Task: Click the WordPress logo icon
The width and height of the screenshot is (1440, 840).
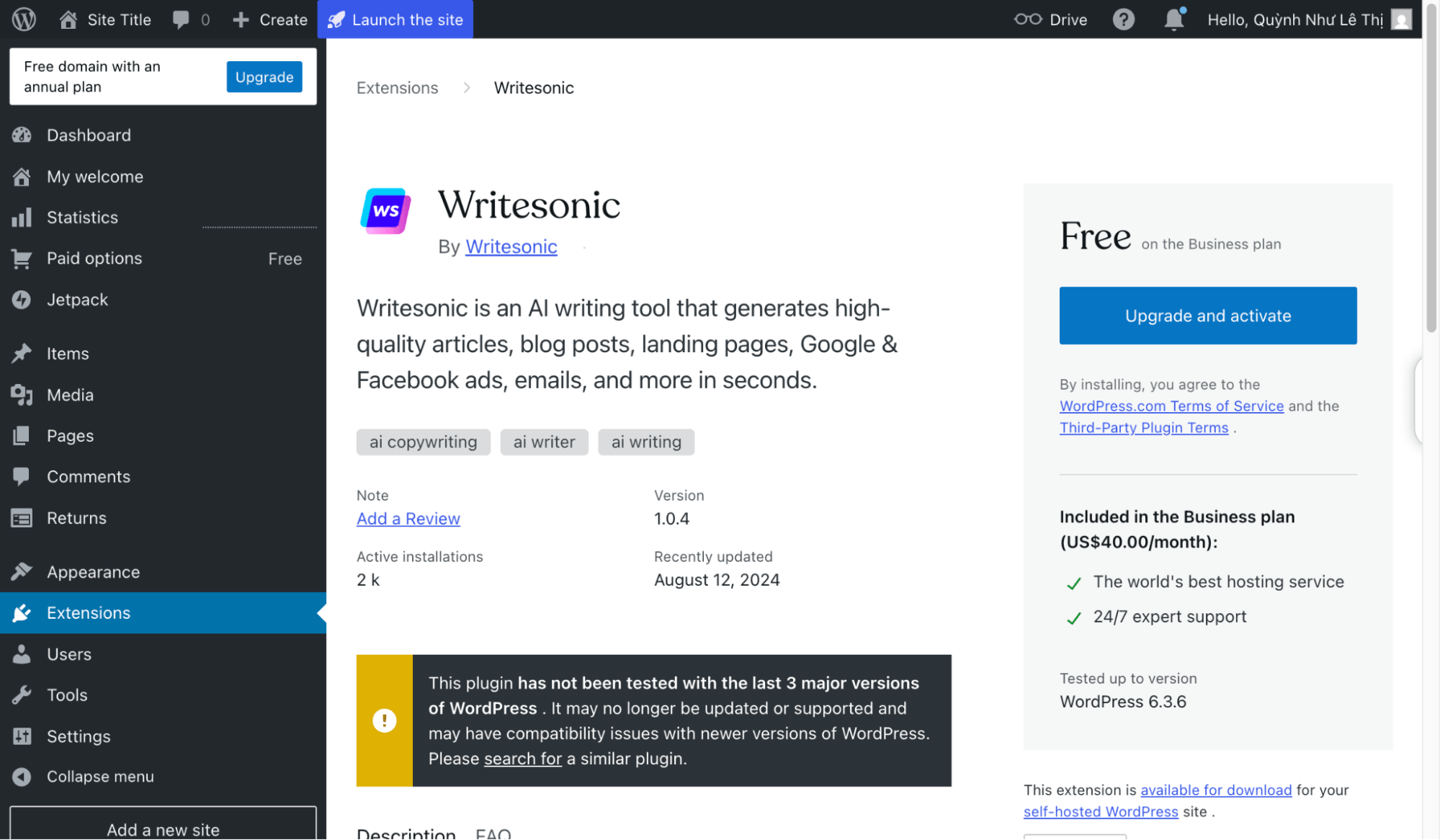Action: point(24,19)
